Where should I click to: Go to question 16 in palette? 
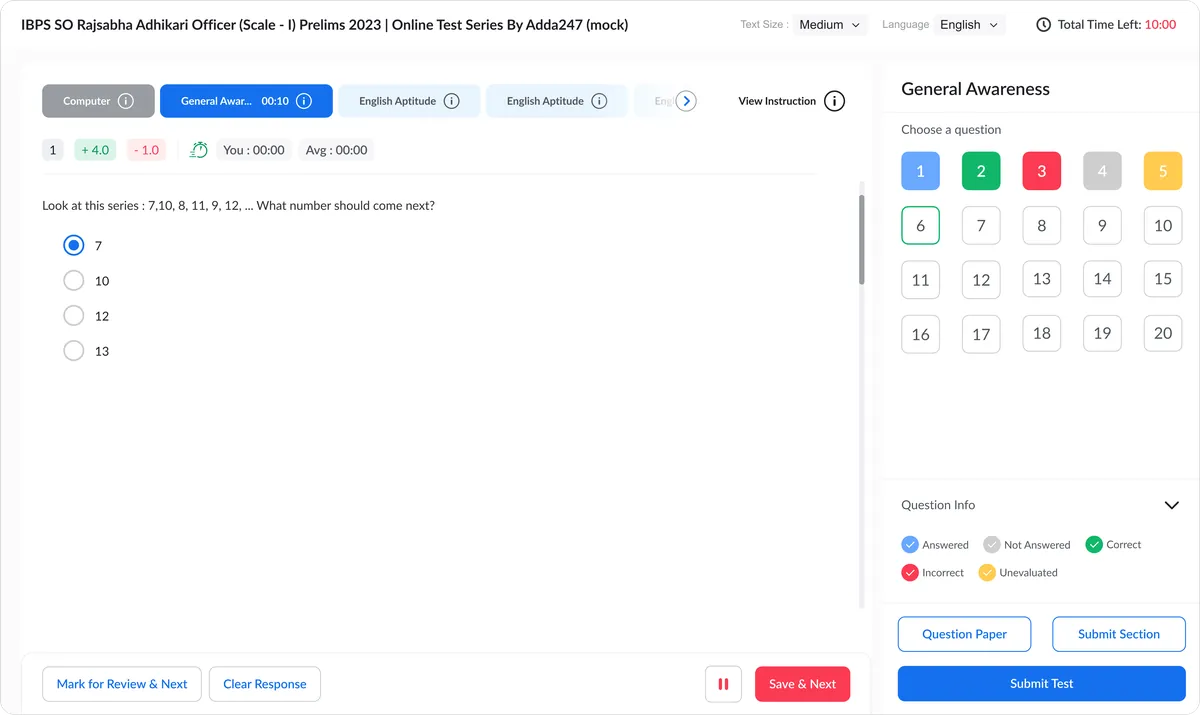(x=920, y=333)
